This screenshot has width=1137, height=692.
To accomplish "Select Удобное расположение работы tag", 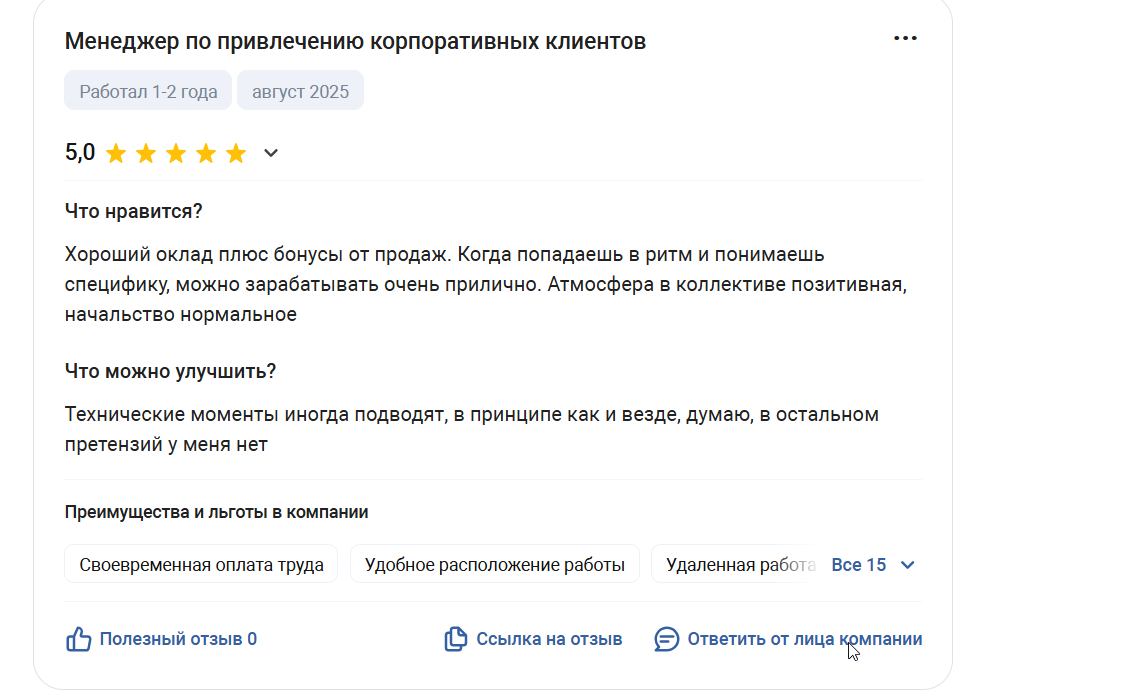I will [x=495, y=564].
